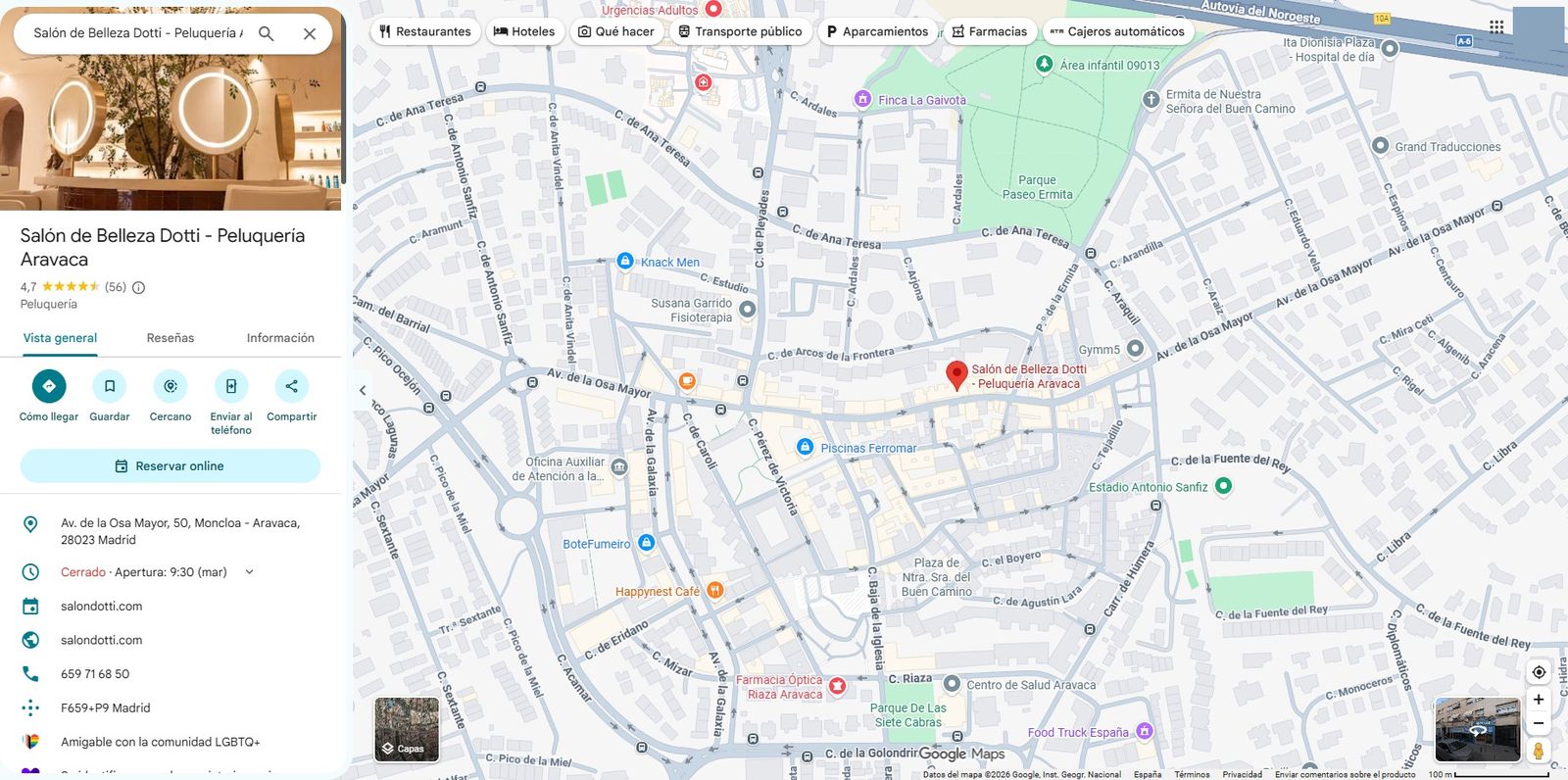1568x780 pixels.
Task: Open the Street View photo thumbnail
Action: (x=1477, y=730)
